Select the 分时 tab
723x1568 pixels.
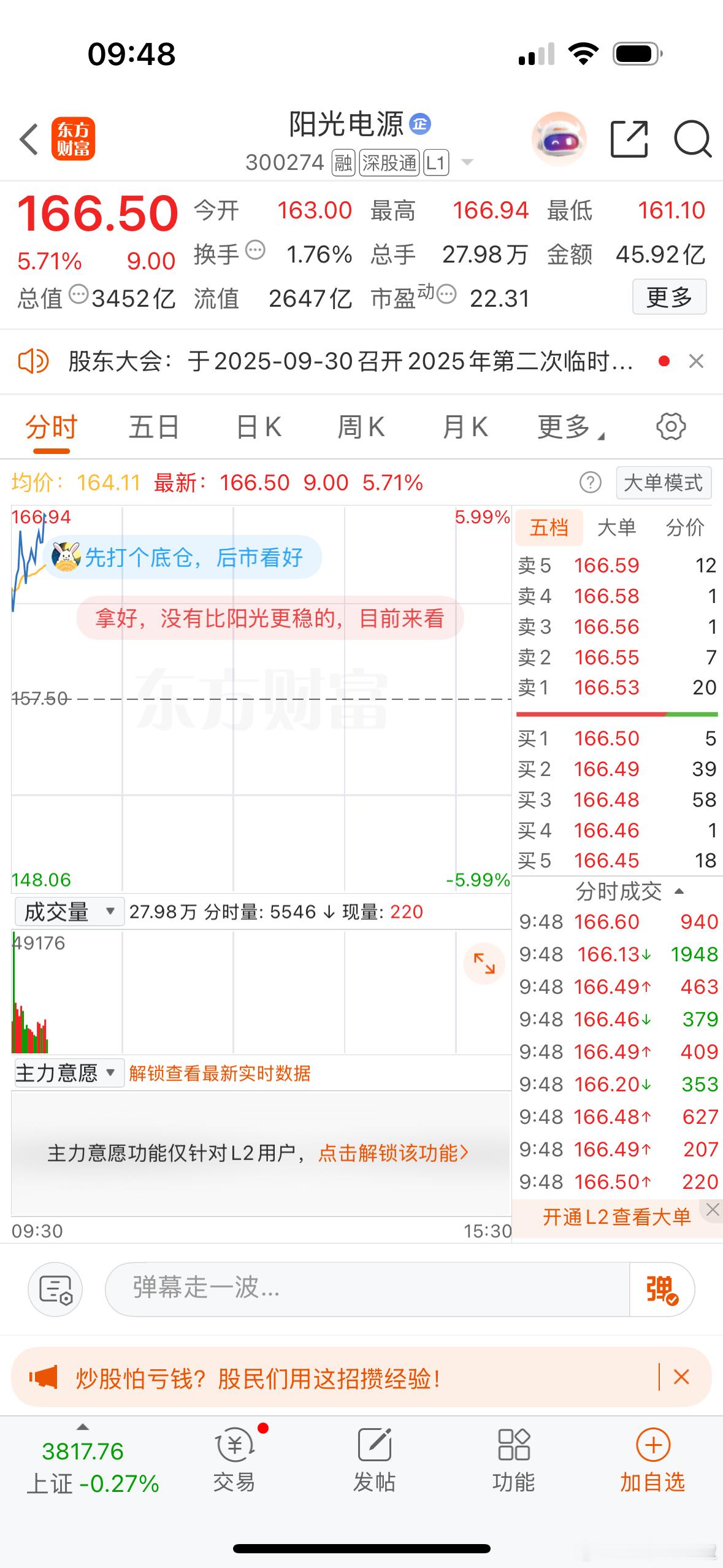52,427
